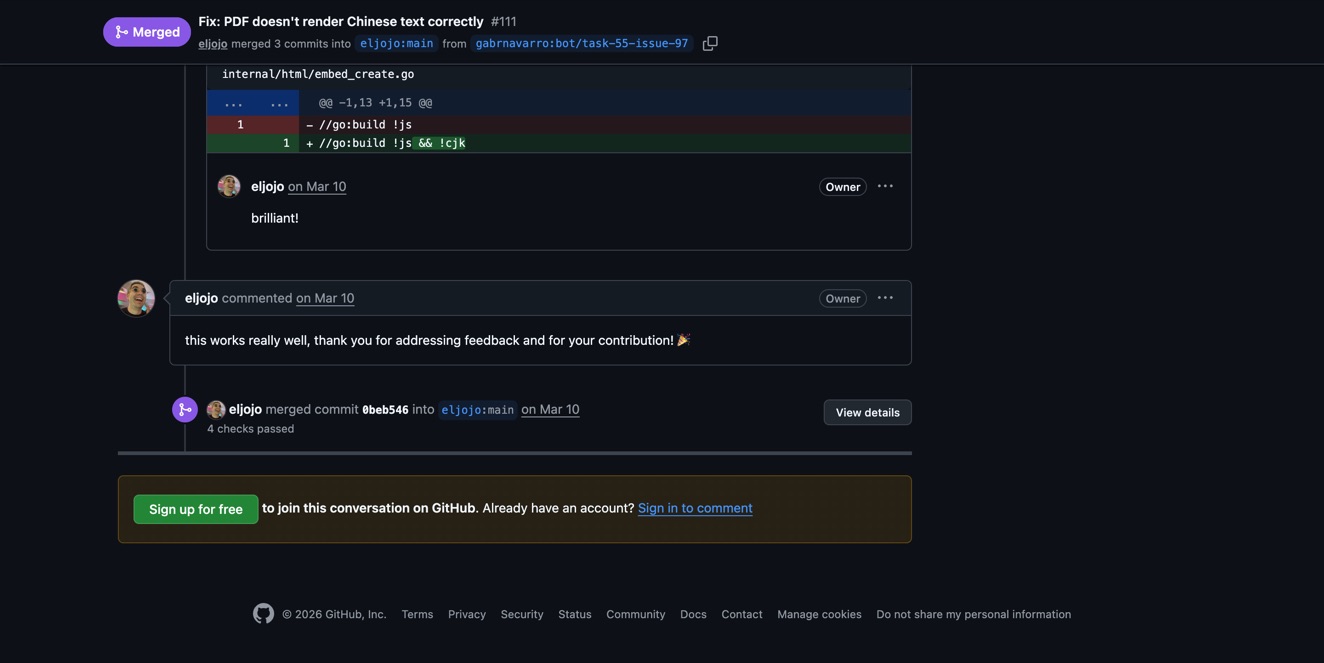
Task: Click eljojo's large avatar beside comment
Action: pyautogui.click(x=136, y=298)
